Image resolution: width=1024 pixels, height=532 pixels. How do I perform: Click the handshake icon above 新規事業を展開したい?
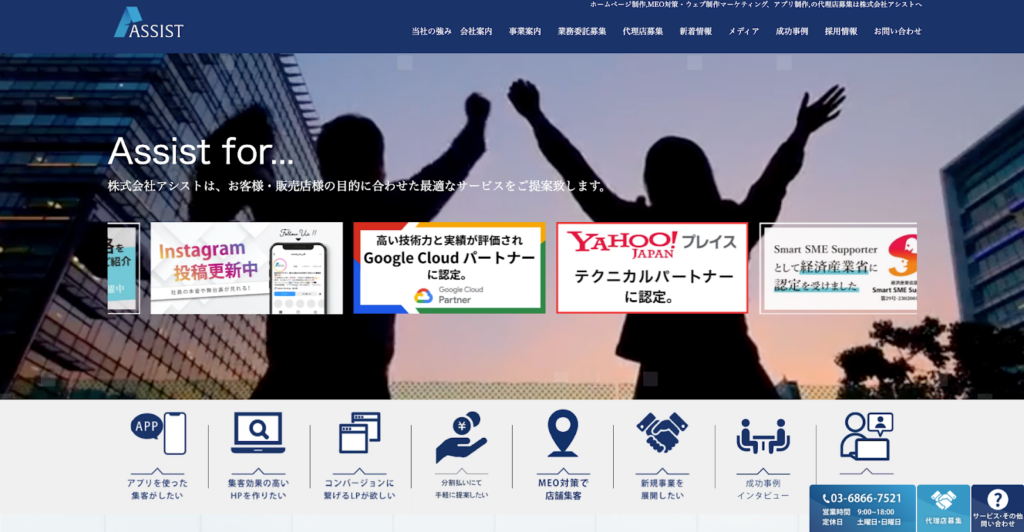click(x=662, y=433)
